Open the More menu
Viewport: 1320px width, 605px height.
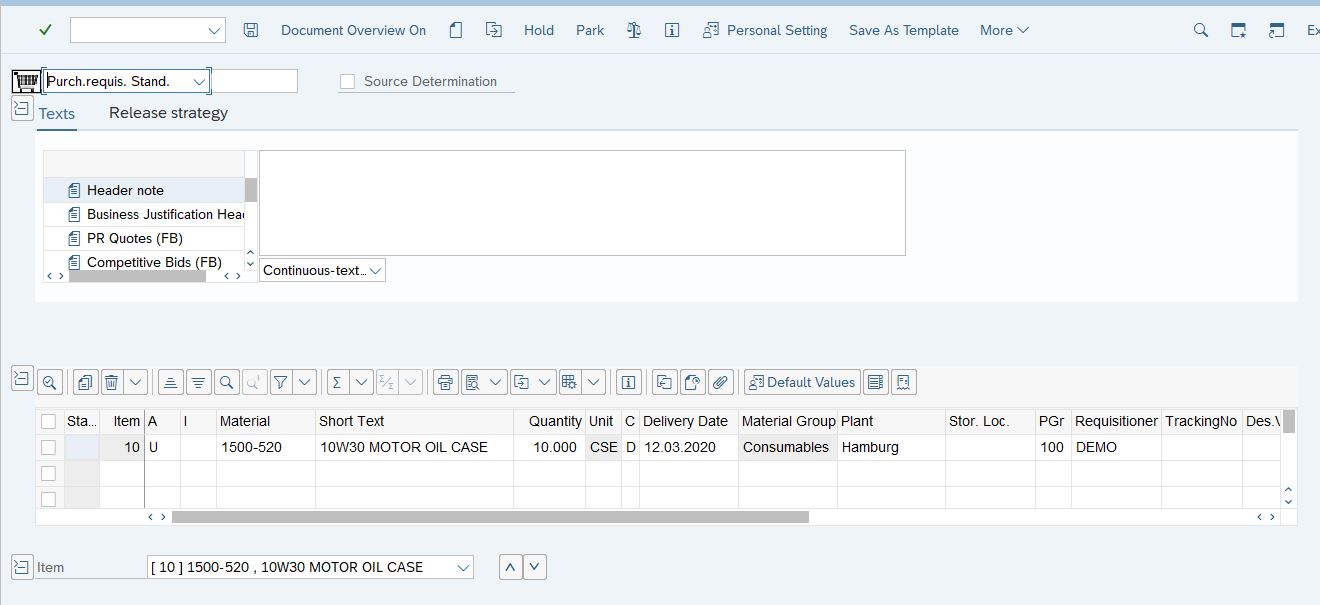pyautogui.click(x=1004, y=30)
